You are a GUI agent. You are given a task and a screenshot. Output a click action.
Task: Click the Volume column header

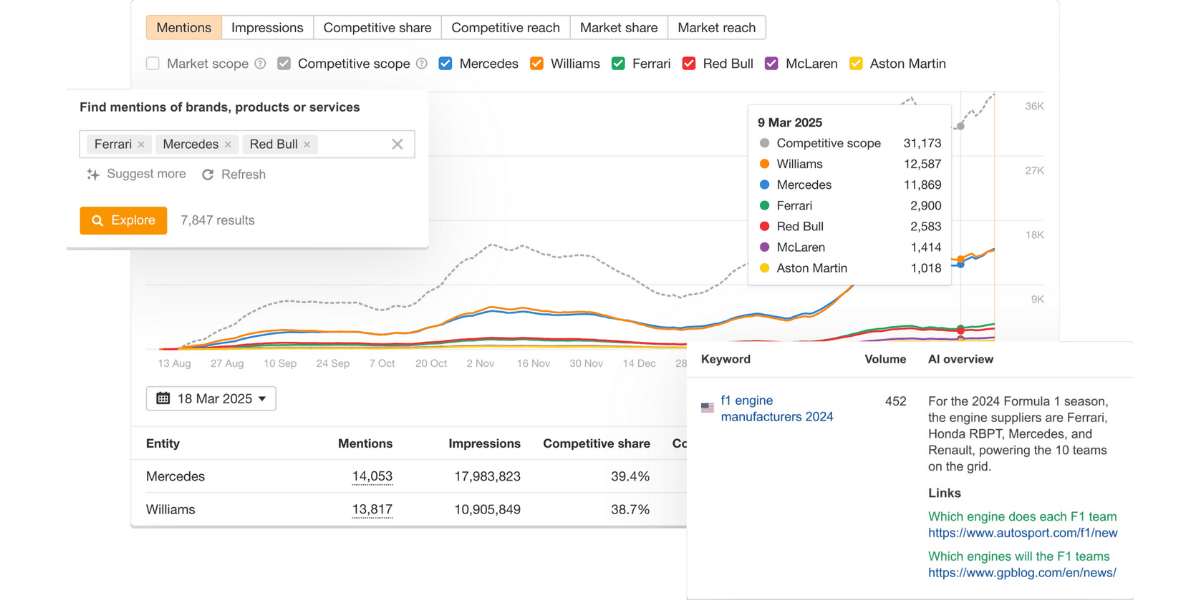(x=885, y=359)
